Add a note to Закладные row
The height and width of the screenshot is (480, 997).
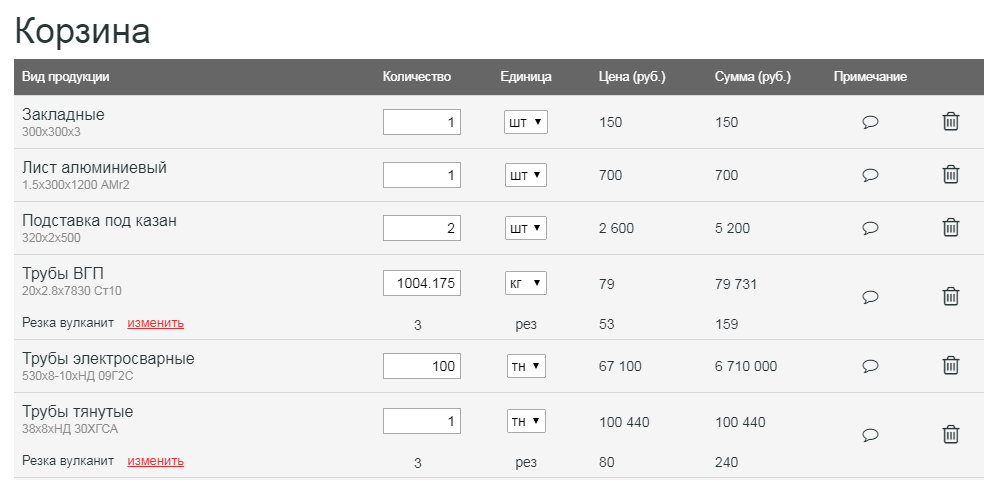click(x=870, y=121)
